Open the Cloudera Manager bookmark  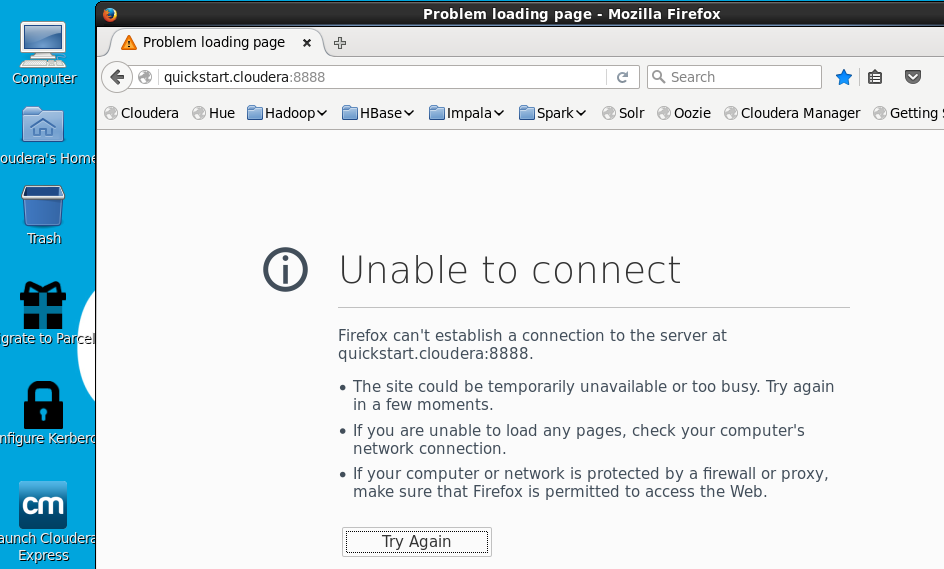(792, 113)
